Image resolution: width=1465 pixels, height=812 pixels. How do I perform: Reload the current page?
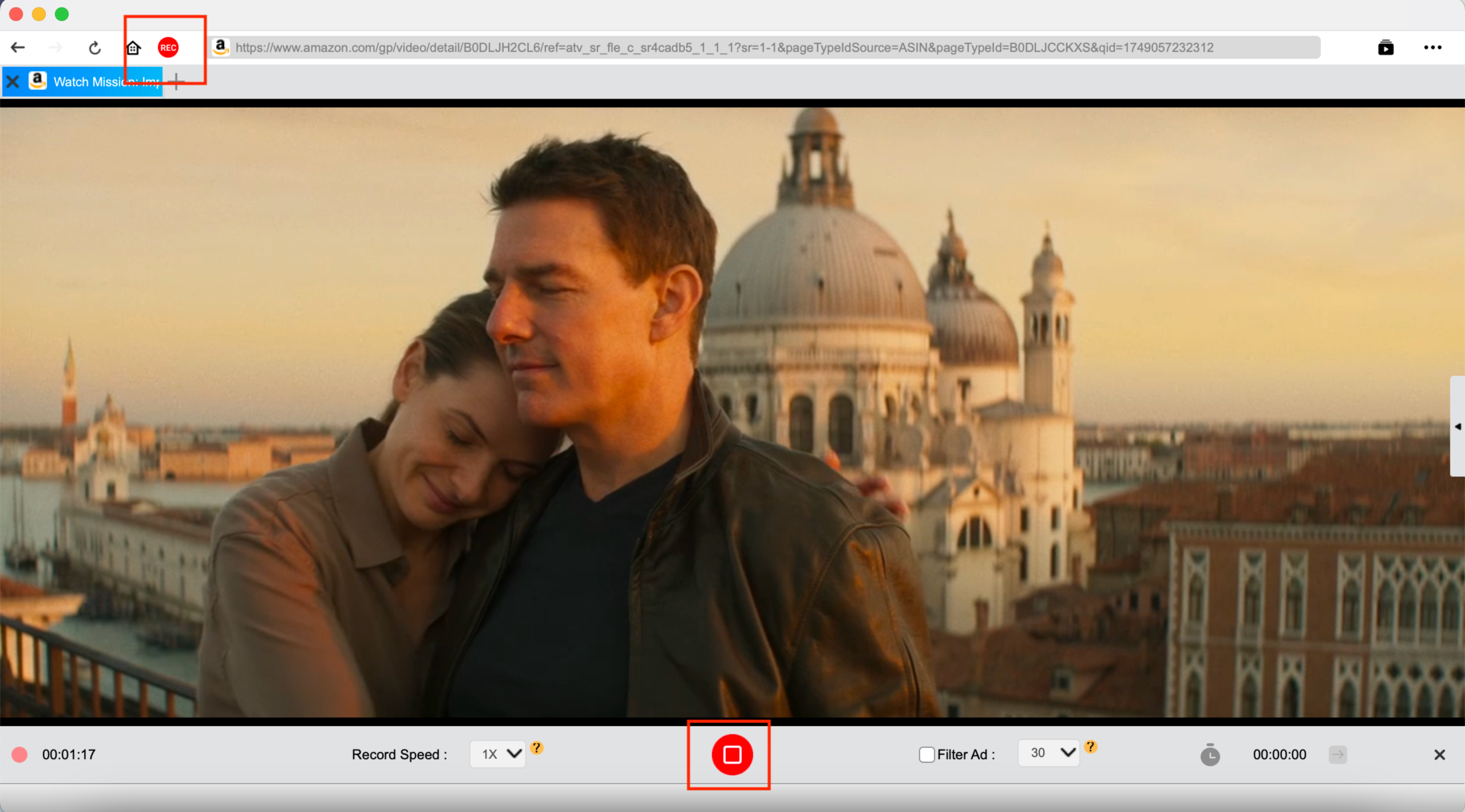[95, 47]
